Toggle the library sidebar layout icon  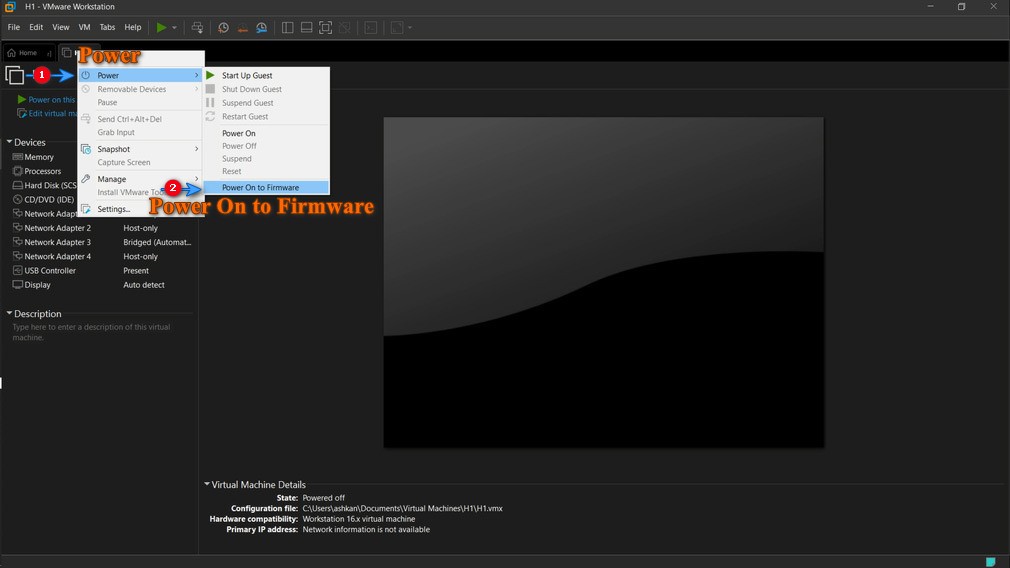[x=287, y=28]
